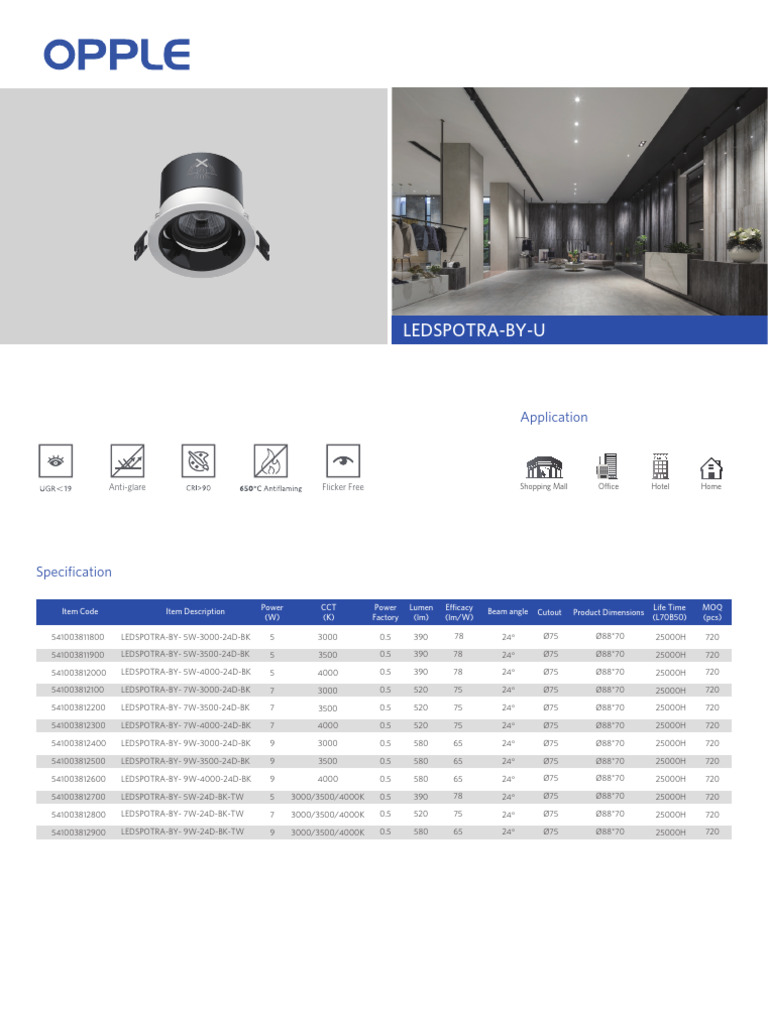Open the showroom interior photo

click(x=579, y=202)
